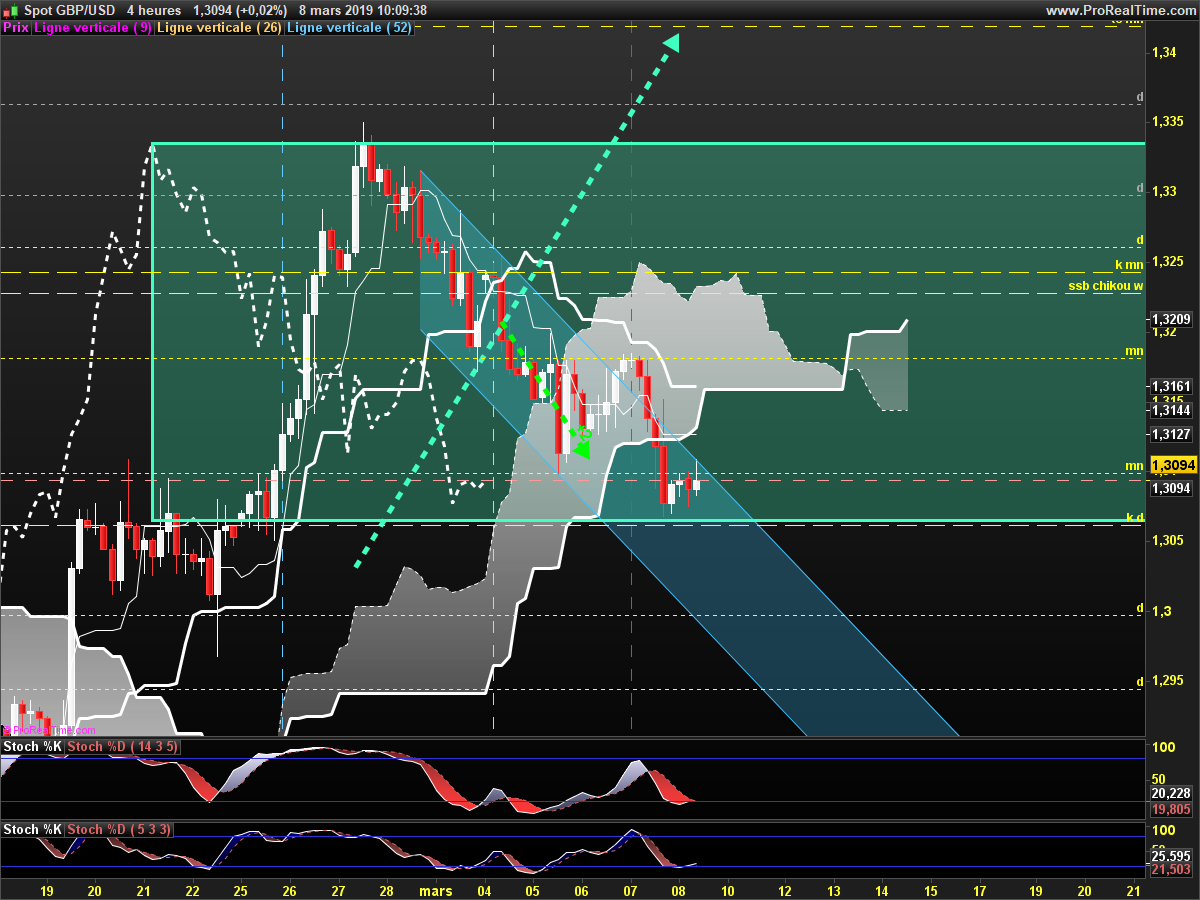The width and height of the screenshot is (1200, 900).
Task: Click the 12 date axis label
Action: 784,889
